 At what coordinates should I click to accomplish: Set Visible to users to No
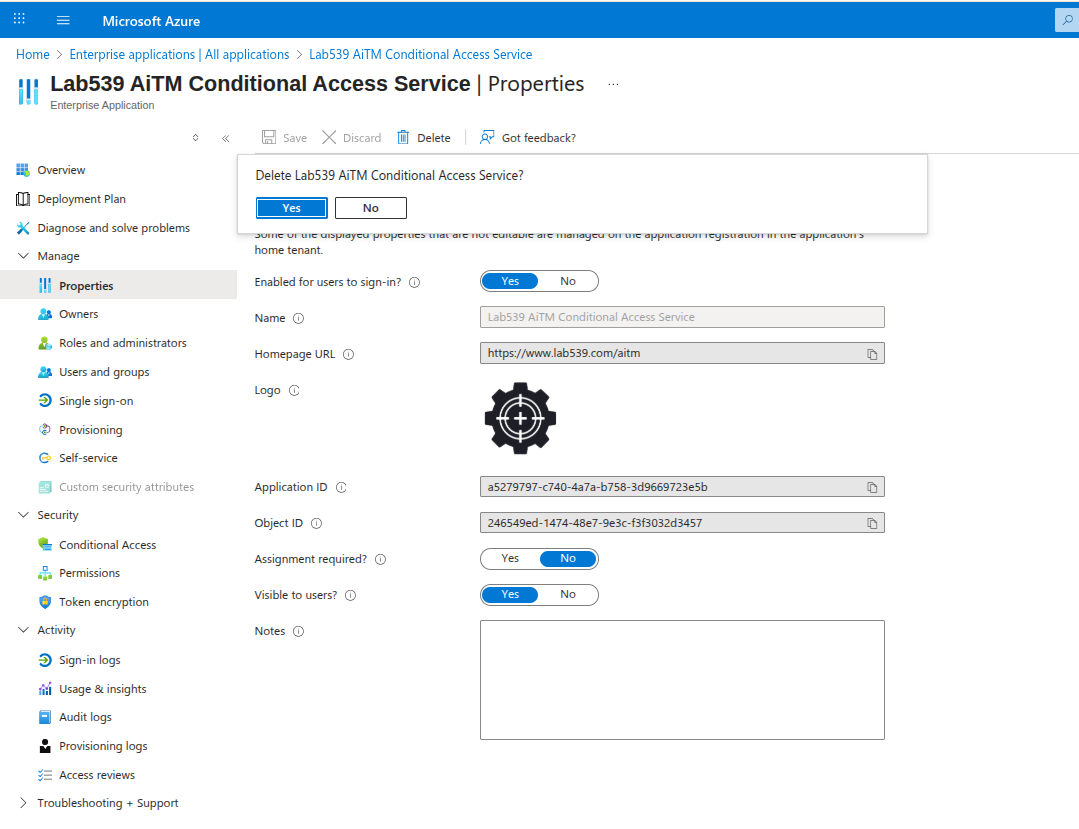[568, 595]
